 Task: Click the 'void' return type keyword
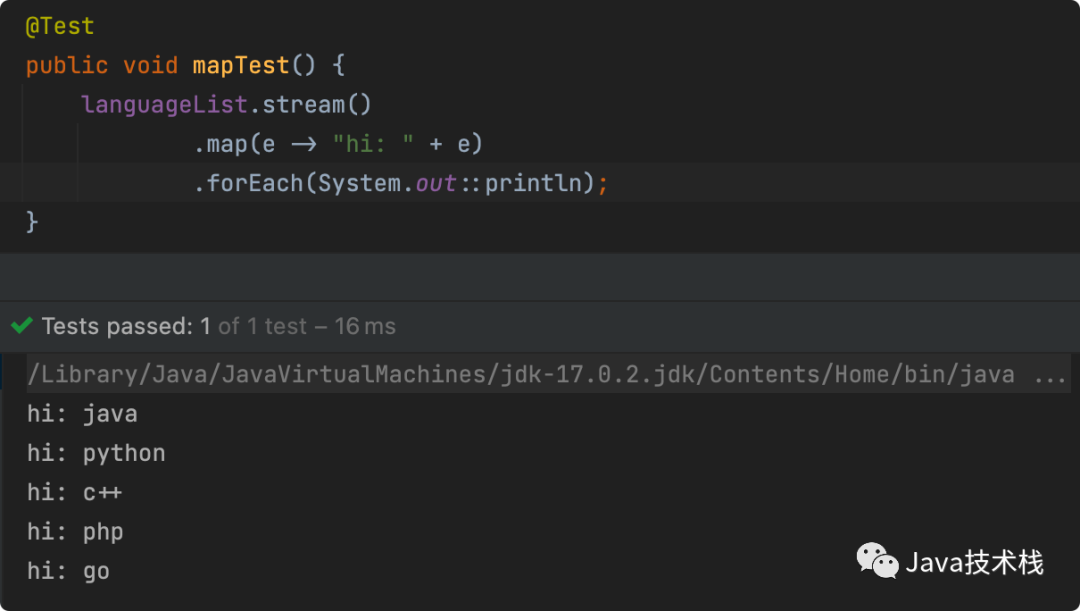pos(150,65)
